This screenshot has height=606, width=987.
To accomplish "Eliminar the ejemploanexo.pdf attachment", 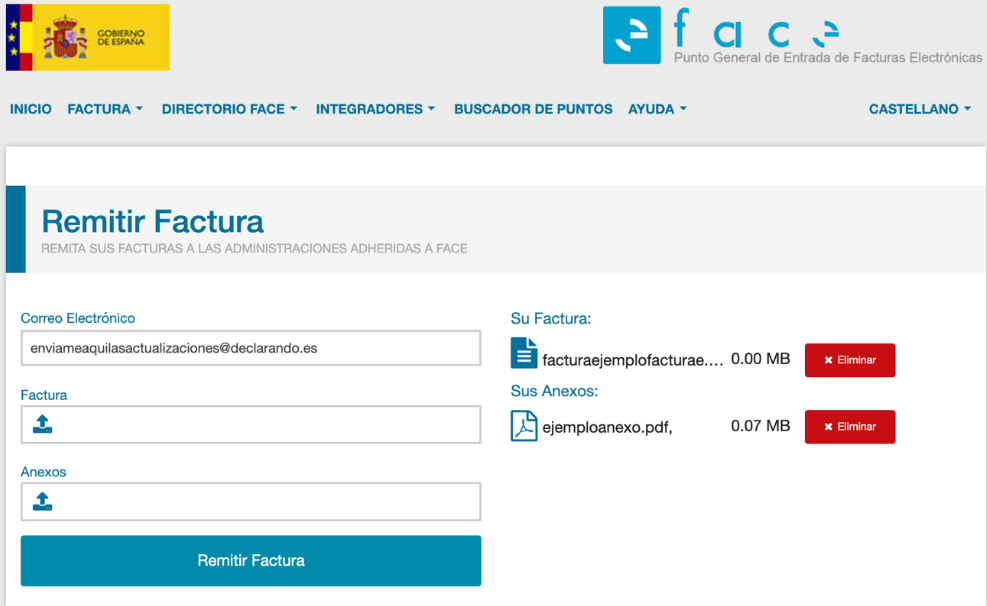I will (x=850, y=427).
